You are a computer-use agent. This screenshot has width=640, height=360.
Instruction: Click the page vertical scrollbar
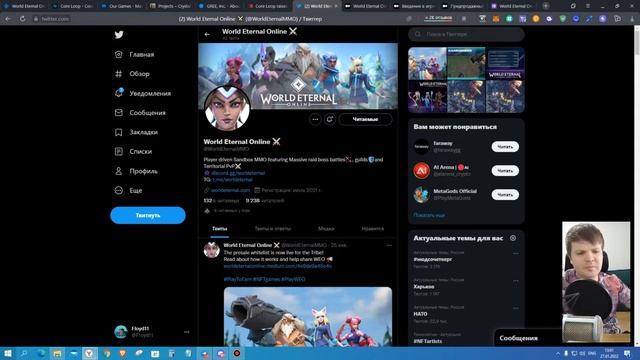[x=637, y=186]
